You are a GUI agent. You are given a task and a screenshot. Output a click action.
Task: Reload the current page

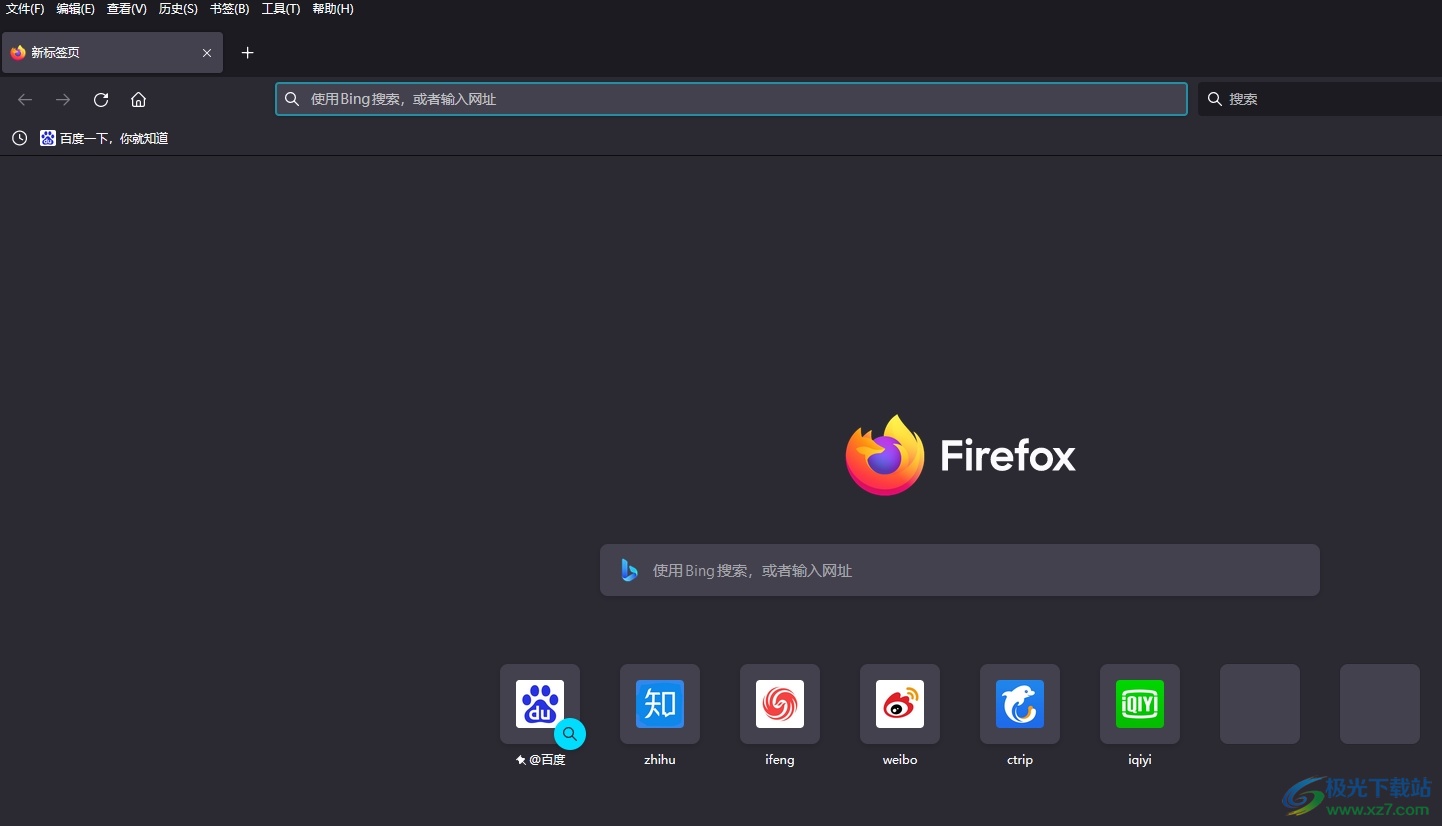101,99
